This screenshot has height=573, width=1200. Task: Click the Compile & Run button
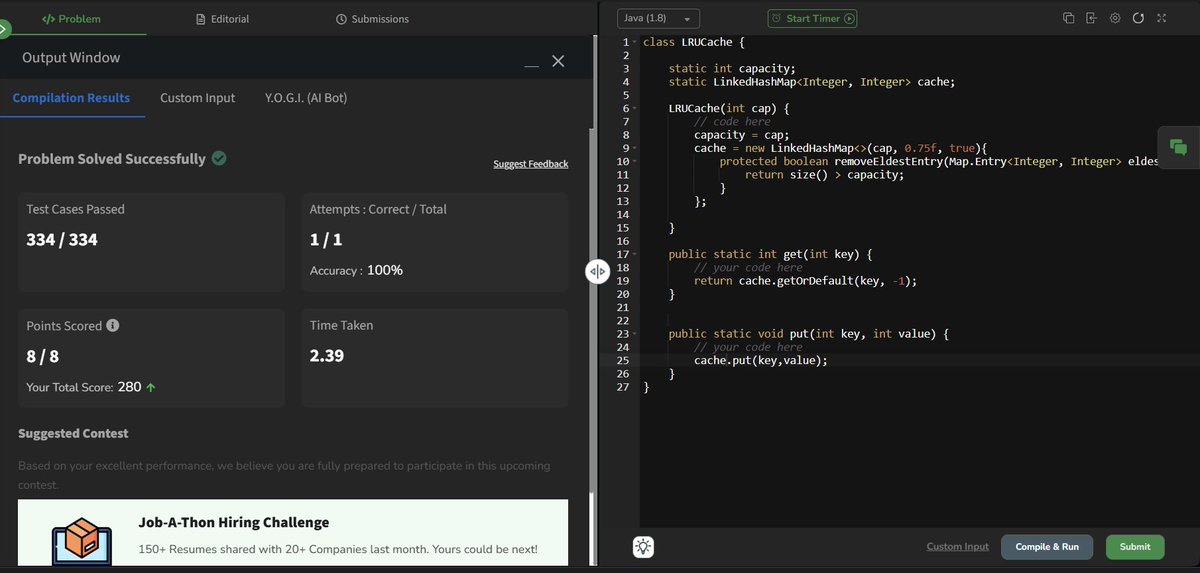[1047, 547]
